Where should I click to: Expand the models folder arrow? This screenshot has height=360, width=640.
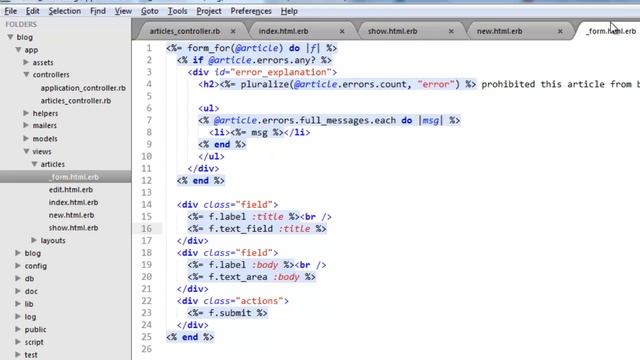tap(26, 138)
